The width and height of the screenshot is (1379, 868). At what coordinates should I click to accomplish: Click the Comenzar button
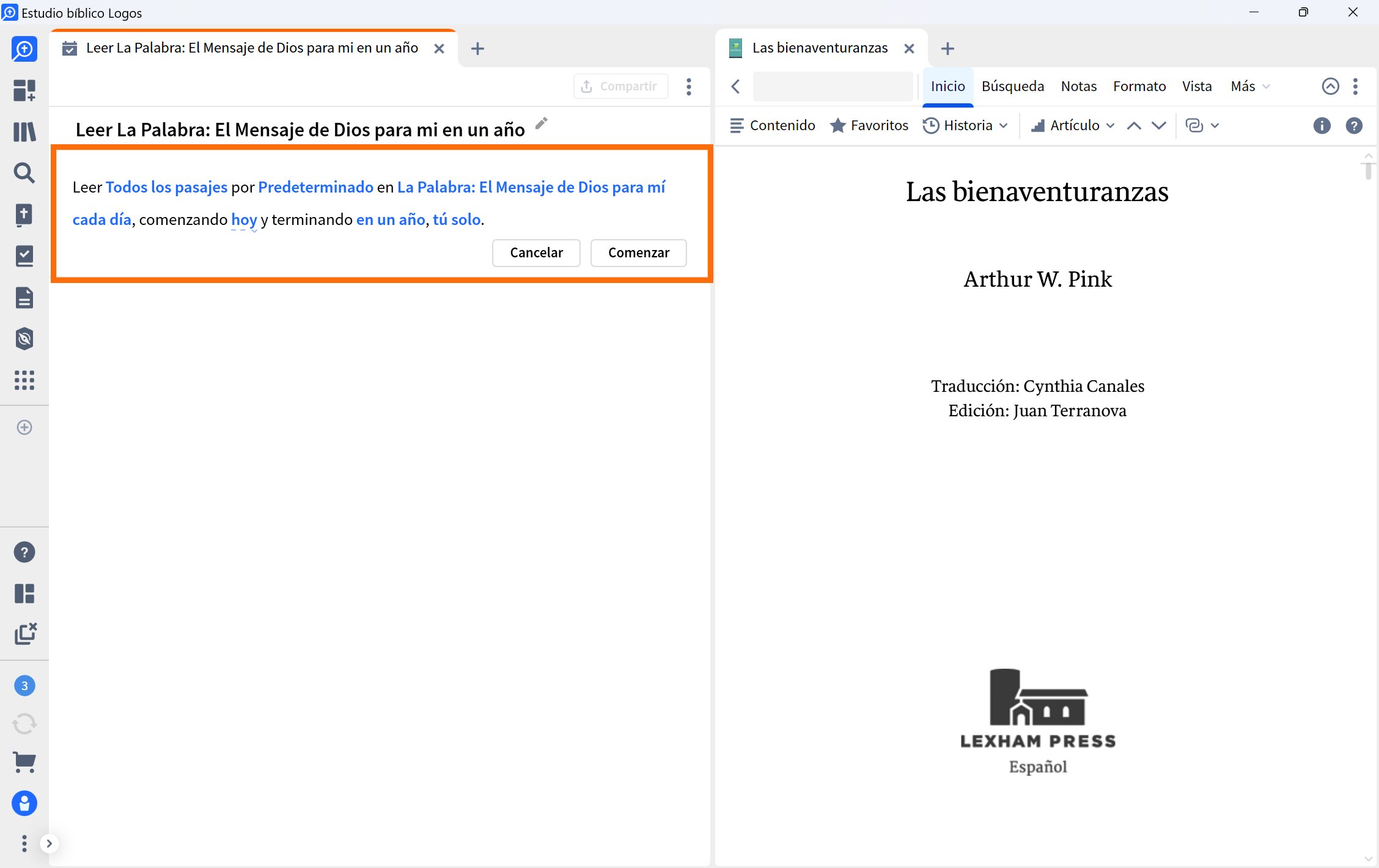[x=638, y=252]
